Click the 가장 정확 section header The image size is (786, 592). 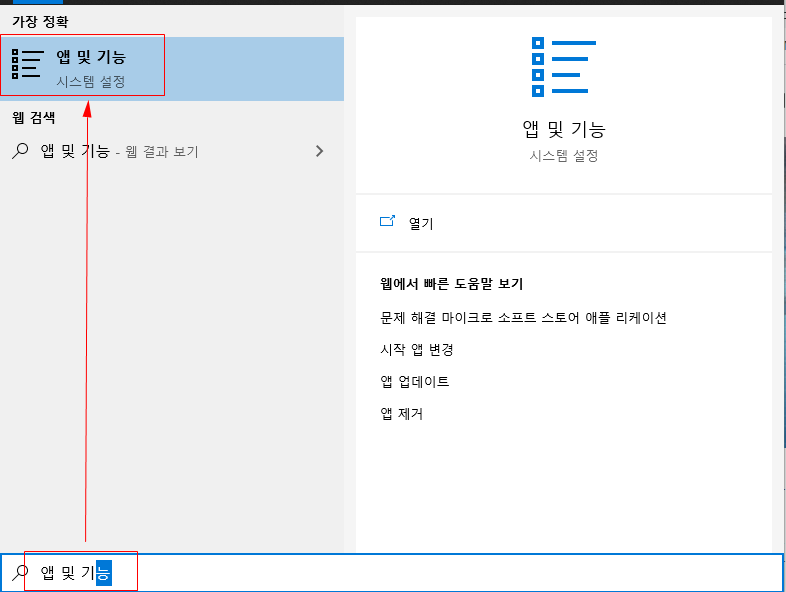point(40,22)
